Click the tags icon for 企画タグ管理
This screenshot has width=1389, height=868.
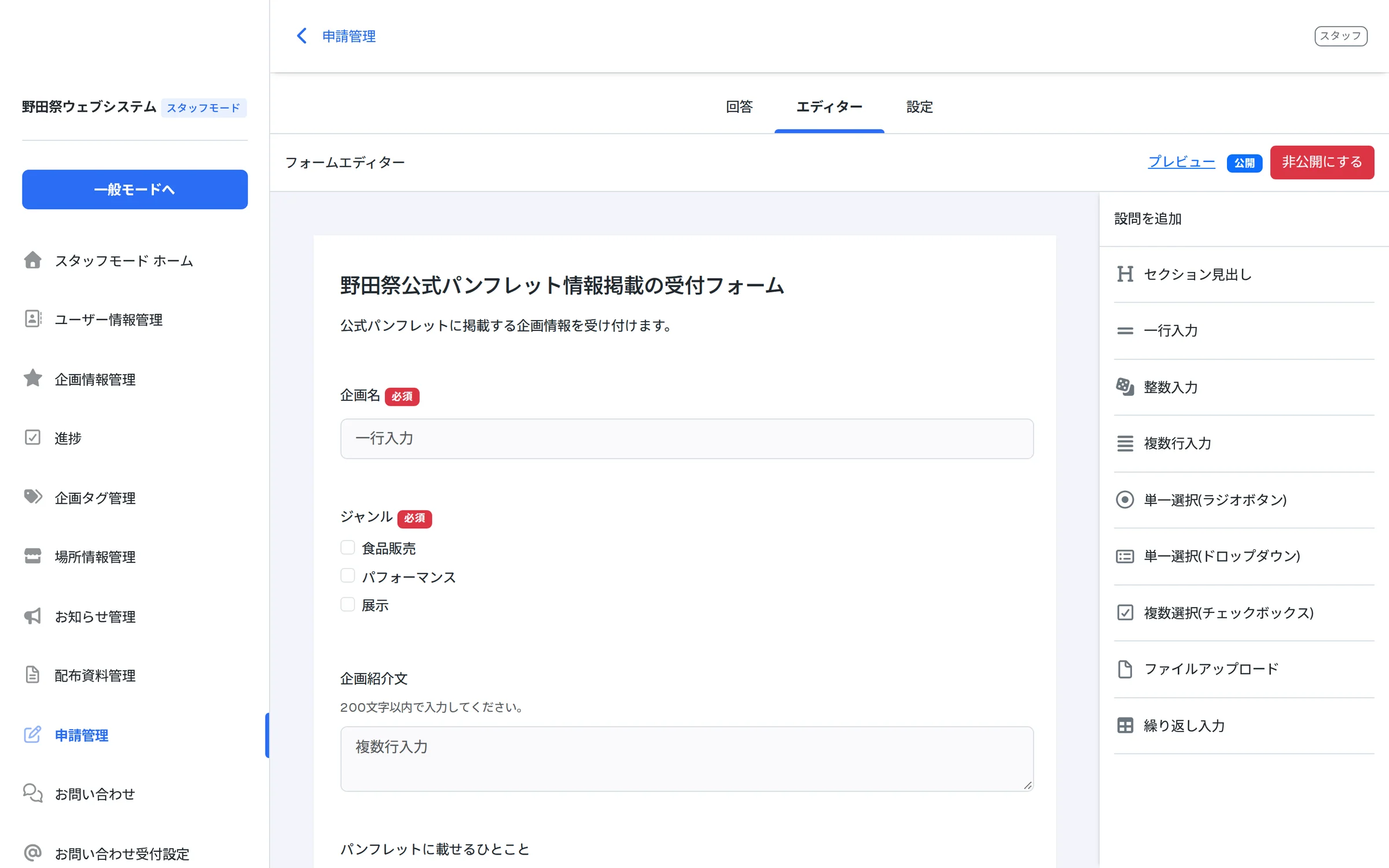coord(32,497)
